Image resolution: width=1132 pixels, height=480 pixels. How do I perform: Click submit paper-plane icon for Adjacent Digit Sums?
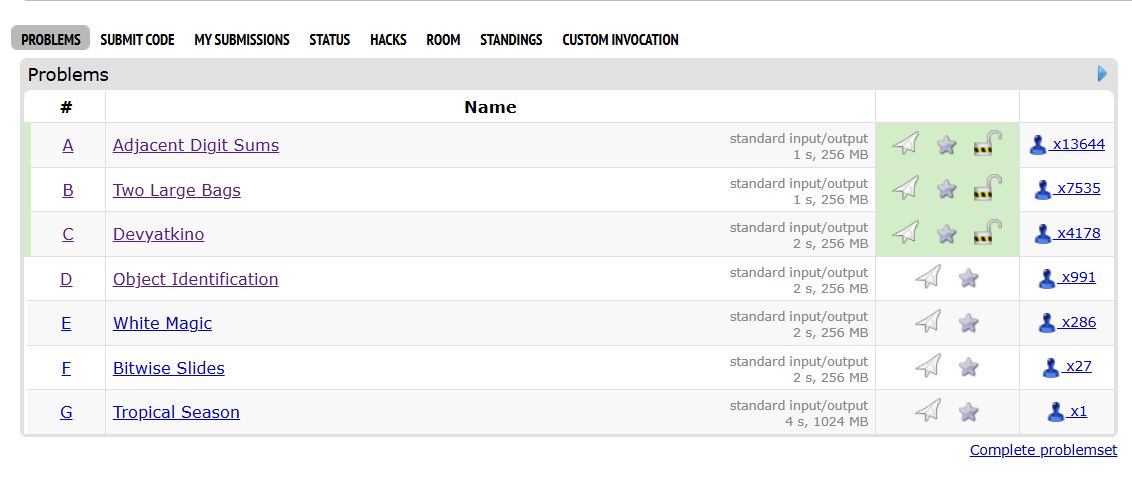coord(905,144)
